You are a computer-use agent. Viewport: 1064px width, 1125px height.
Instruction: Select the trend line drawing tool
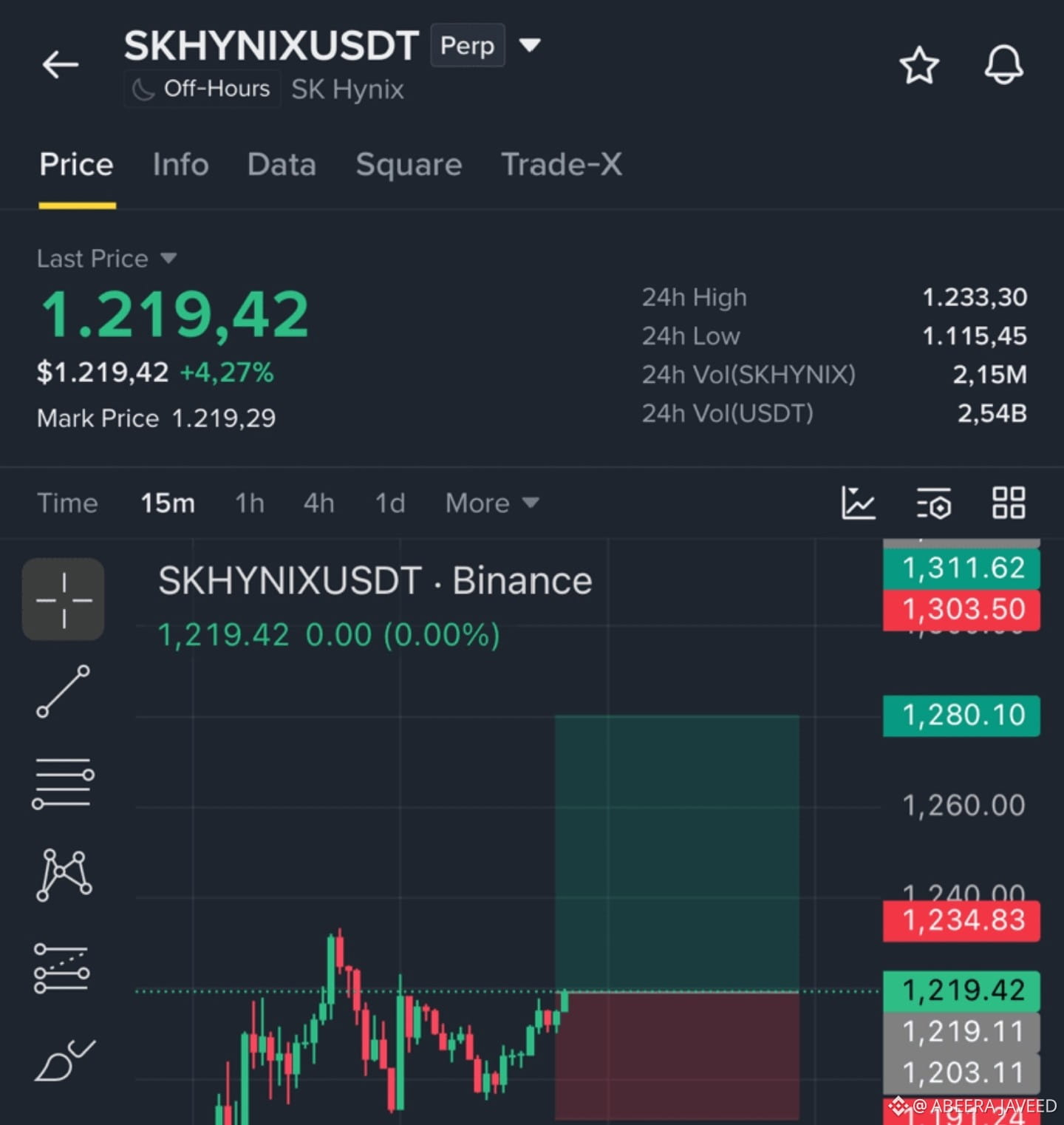pyautogui.click(x=64, y=691)
